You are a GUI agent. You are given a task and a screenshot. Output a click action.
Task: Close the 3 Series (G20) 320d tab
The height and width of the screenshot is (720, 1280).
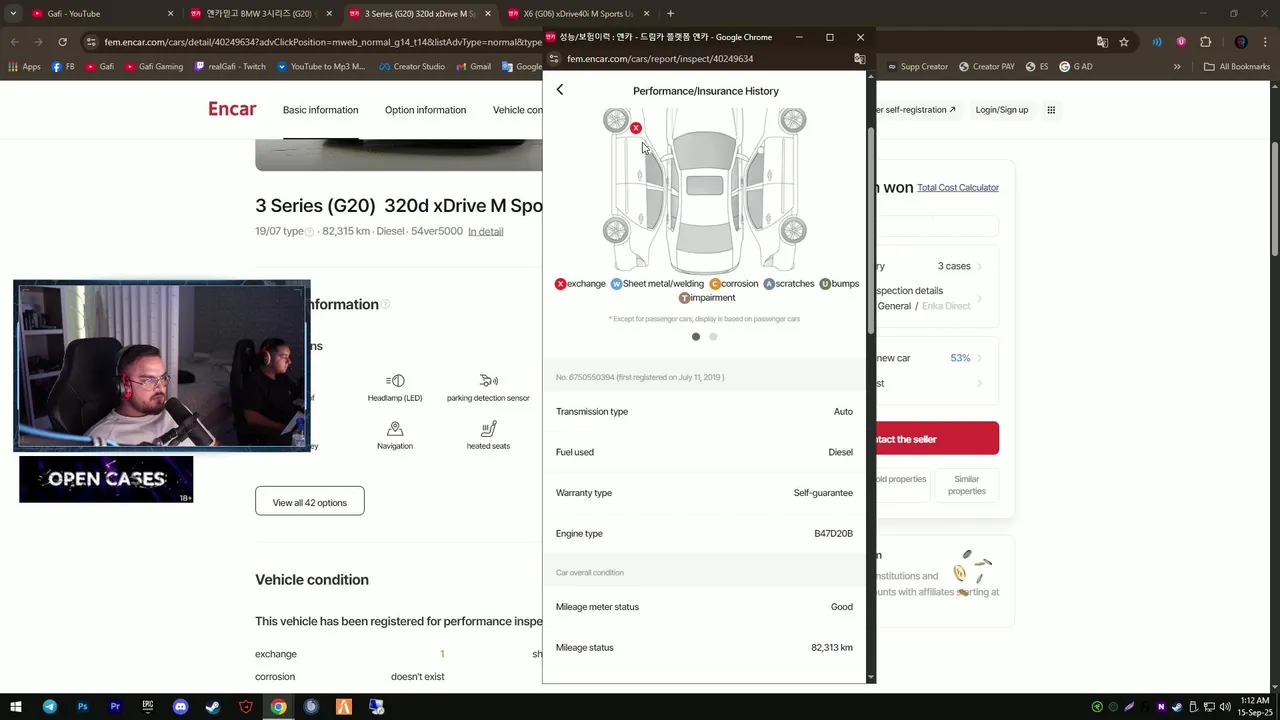tap(488, 14)
